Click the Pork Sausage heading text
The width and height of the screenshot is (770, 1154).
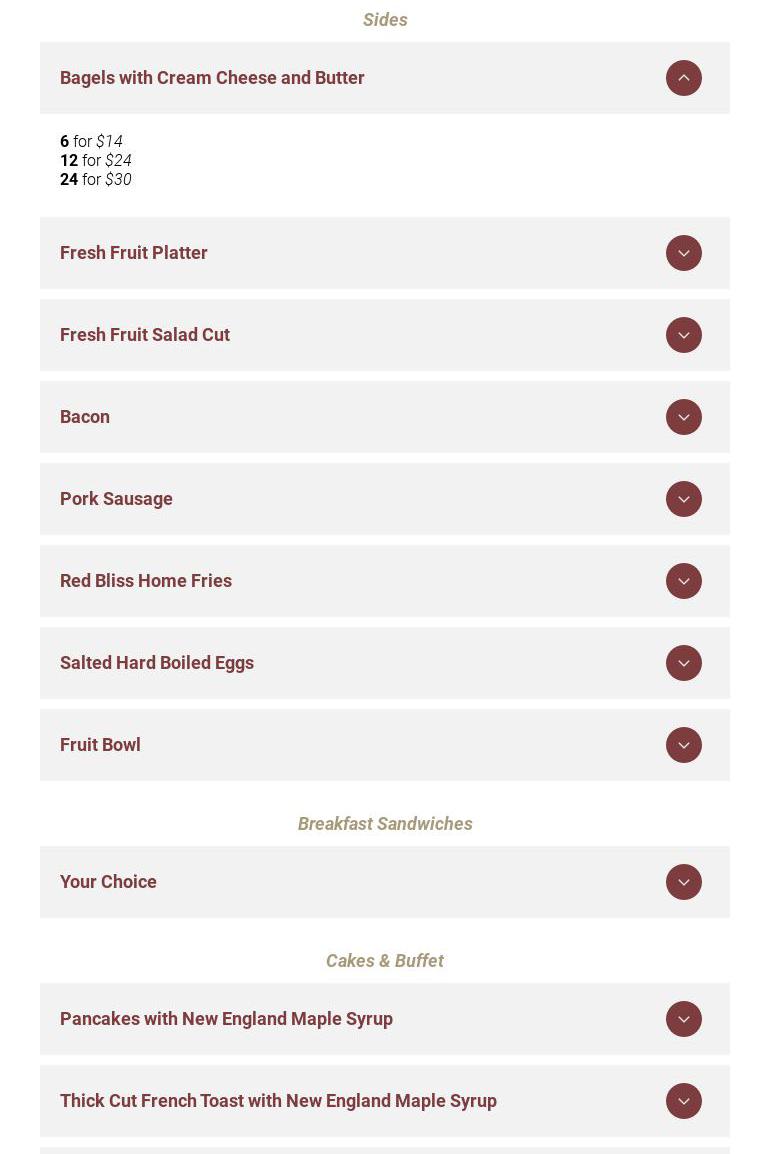tap(116, 499)
